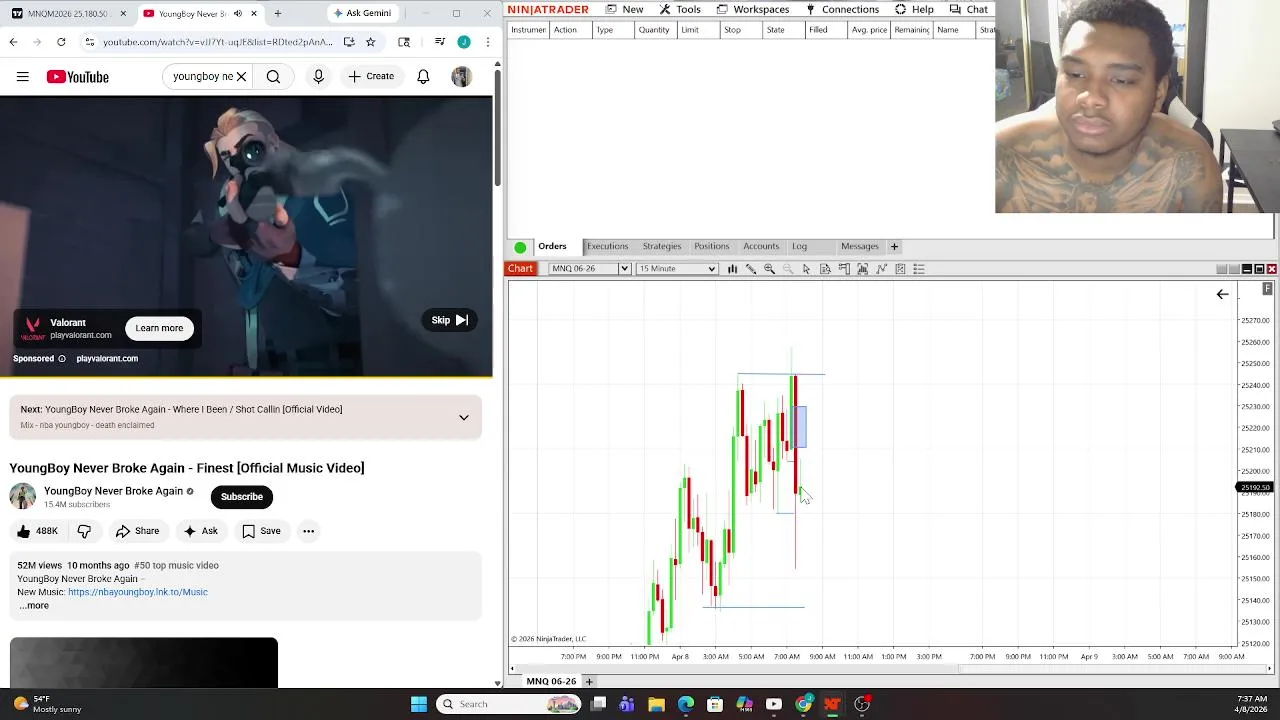Select the cursor pointer tool in chart toolbar
This screenshot has width=1280, height=720.
(x=806, y=269)
